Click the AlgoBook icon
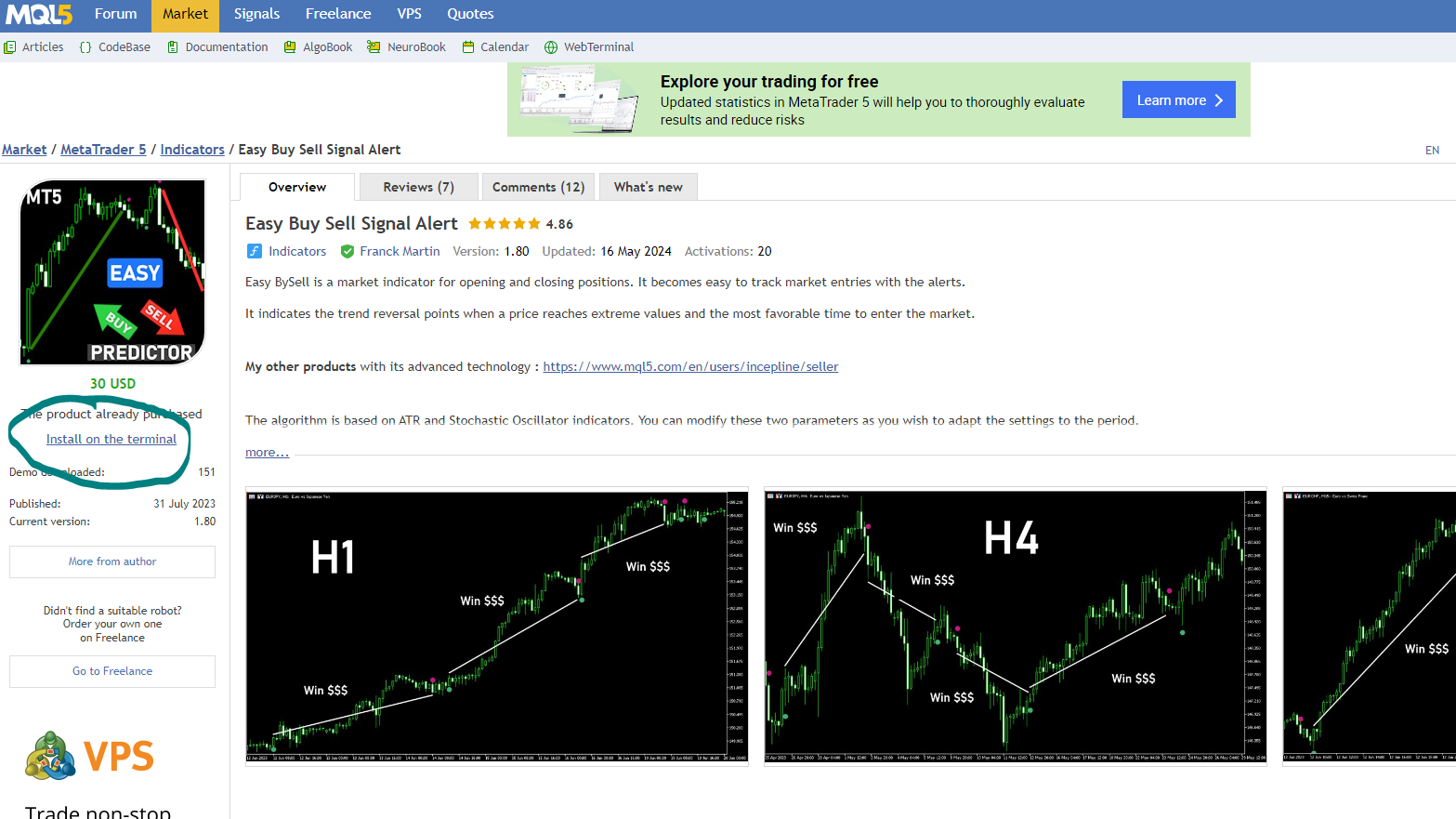Viewport: 1456px width, 819px height. (290, 47)
